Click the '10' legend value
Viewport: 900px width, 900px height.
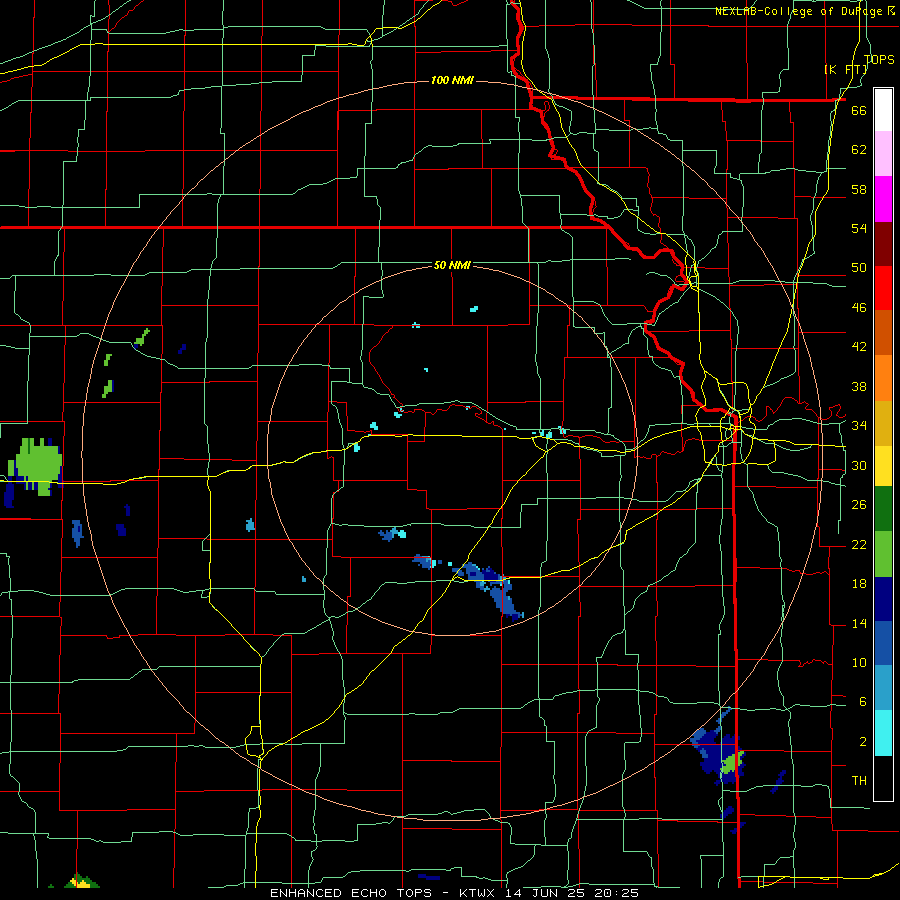pos(859,662)
